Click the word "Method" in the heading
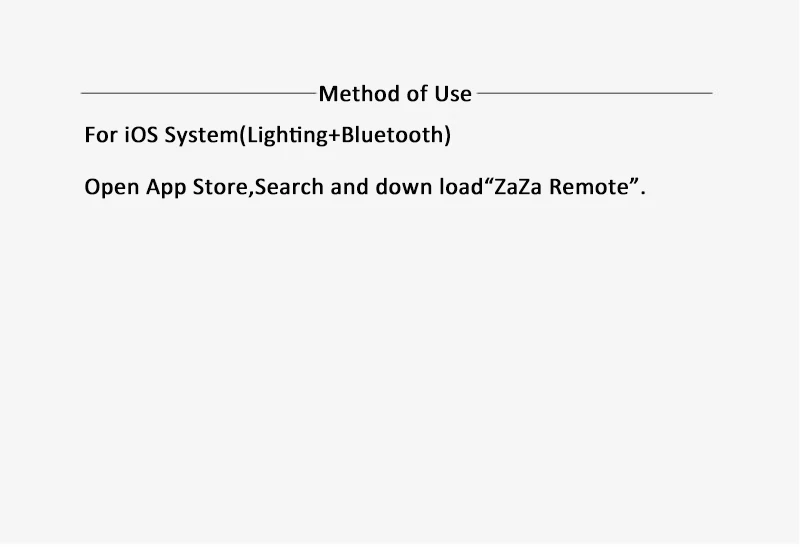 click(x=360, y=94)
